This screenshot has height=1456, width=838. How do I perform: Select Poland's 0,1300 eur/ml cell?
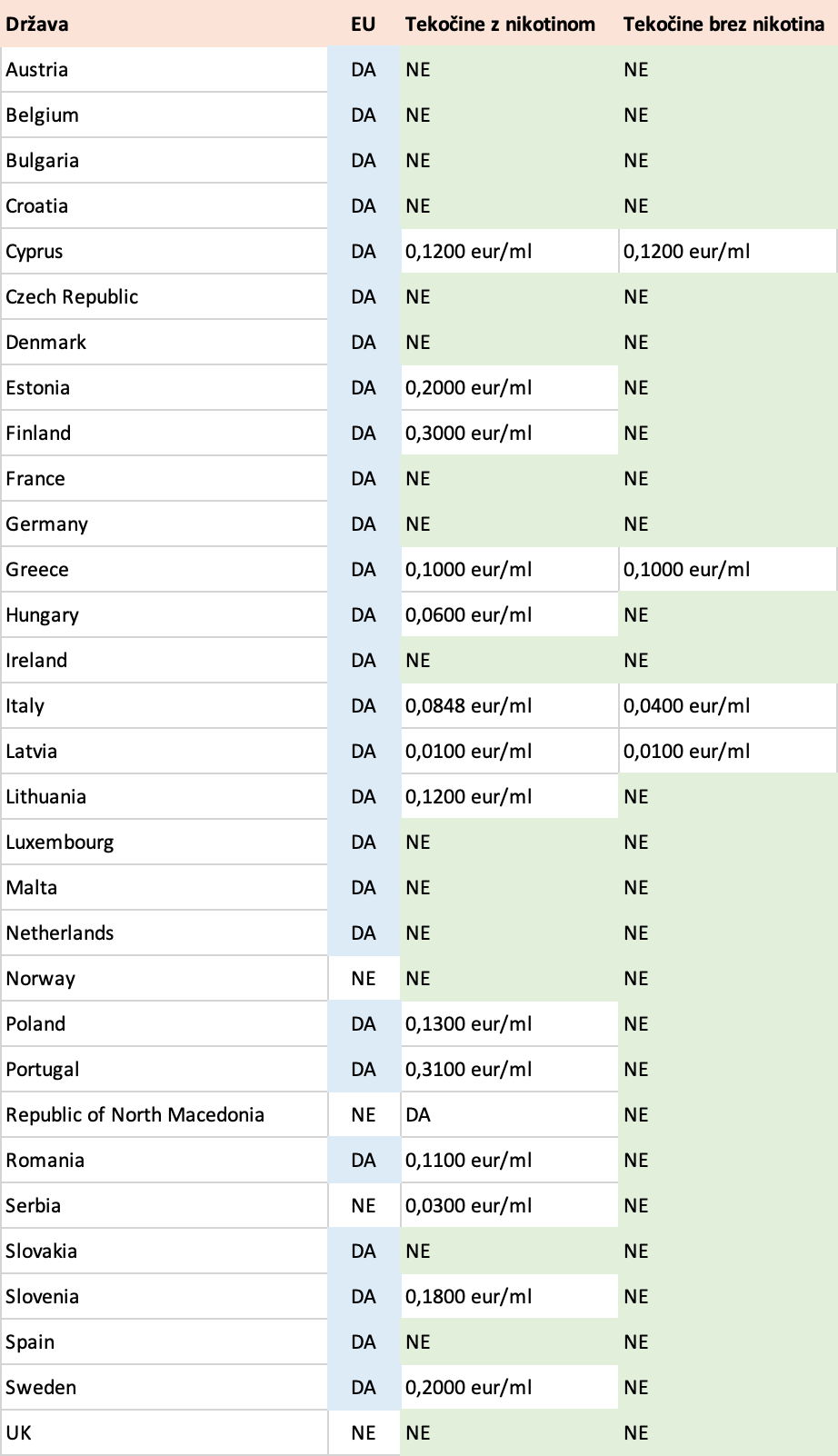click(x=509, y=1023)
